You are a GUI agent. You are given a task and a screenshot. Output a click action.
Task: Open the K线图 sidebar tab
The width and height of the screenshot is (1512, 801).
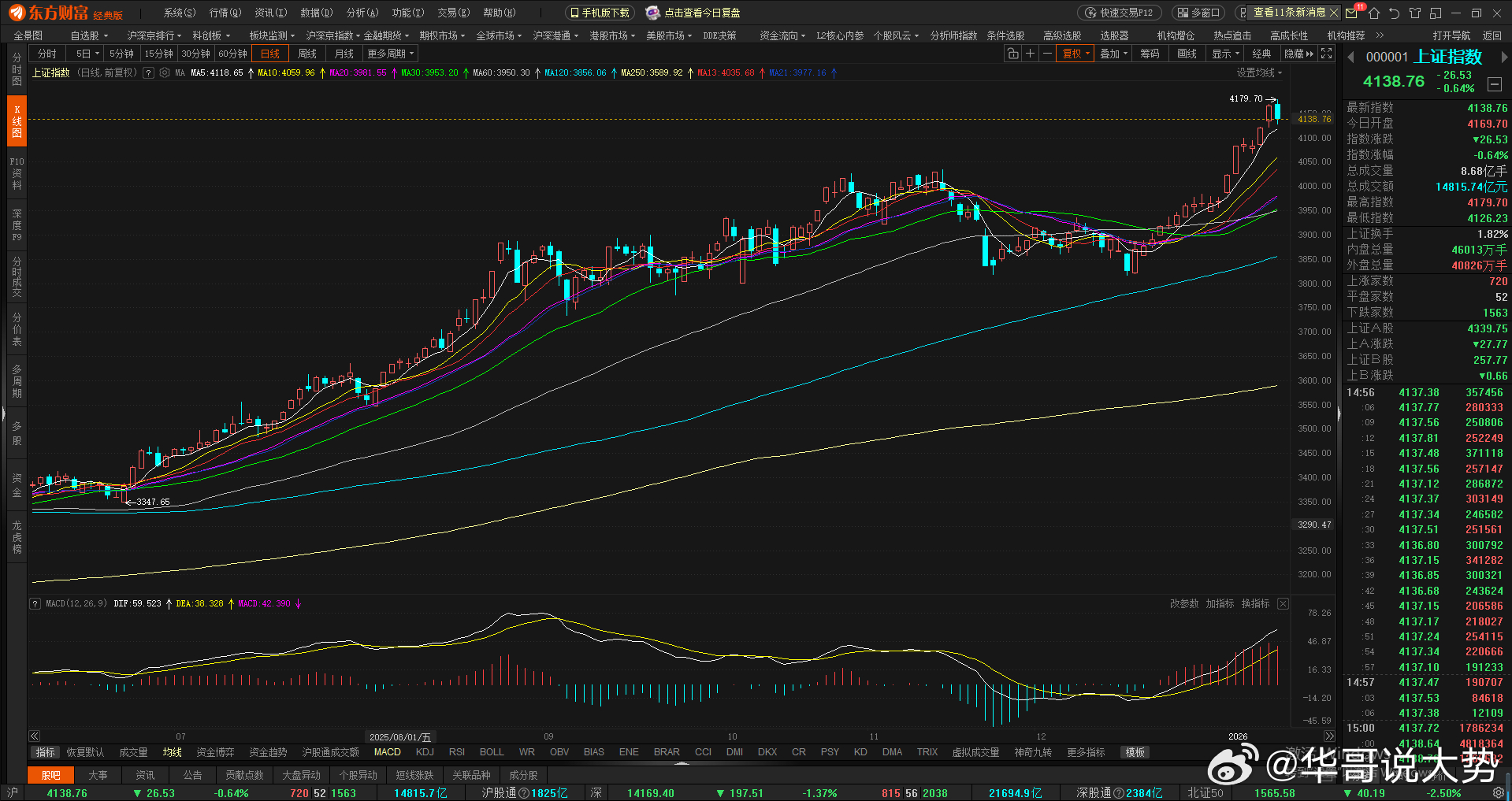(17, 121)
